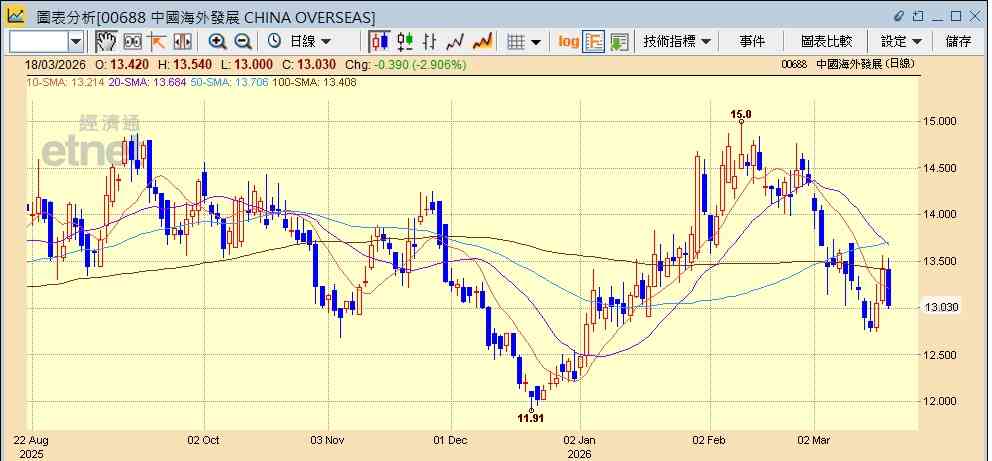The image size is (992, 461).
Task: Click the C: 13.030 close value
Action: (309, 65)
